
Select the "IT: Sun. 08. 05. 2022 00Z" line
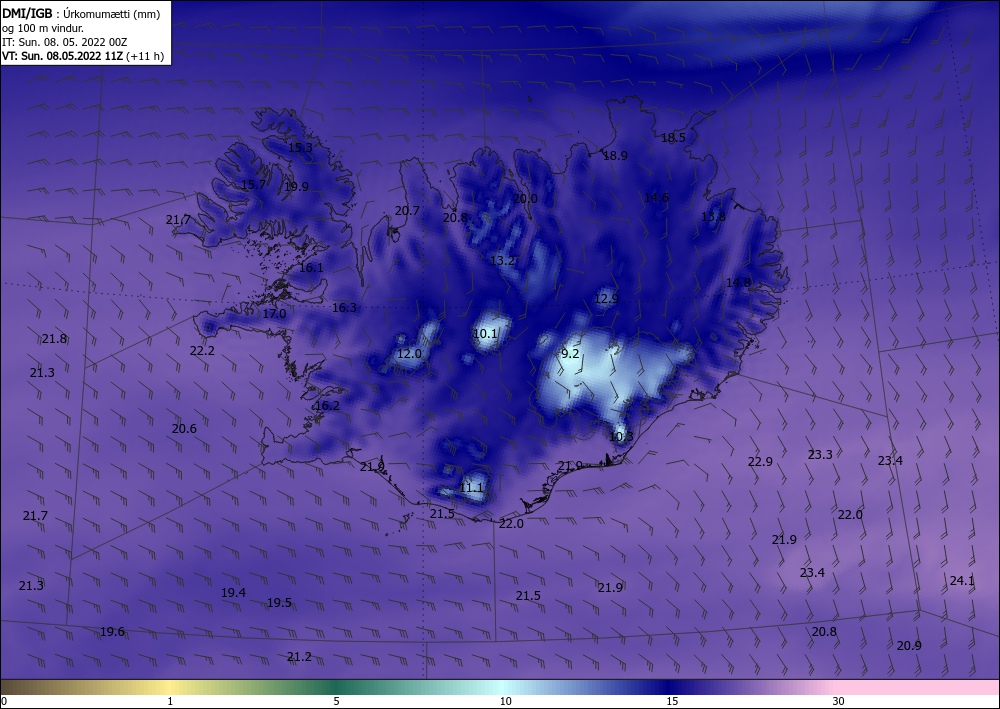click(x=64, y=42)
